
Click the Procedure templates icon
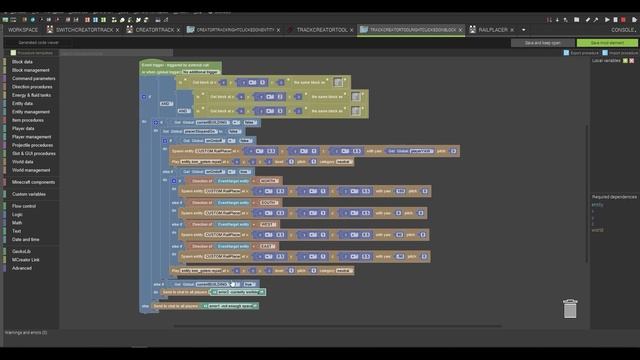click(13, 53)
